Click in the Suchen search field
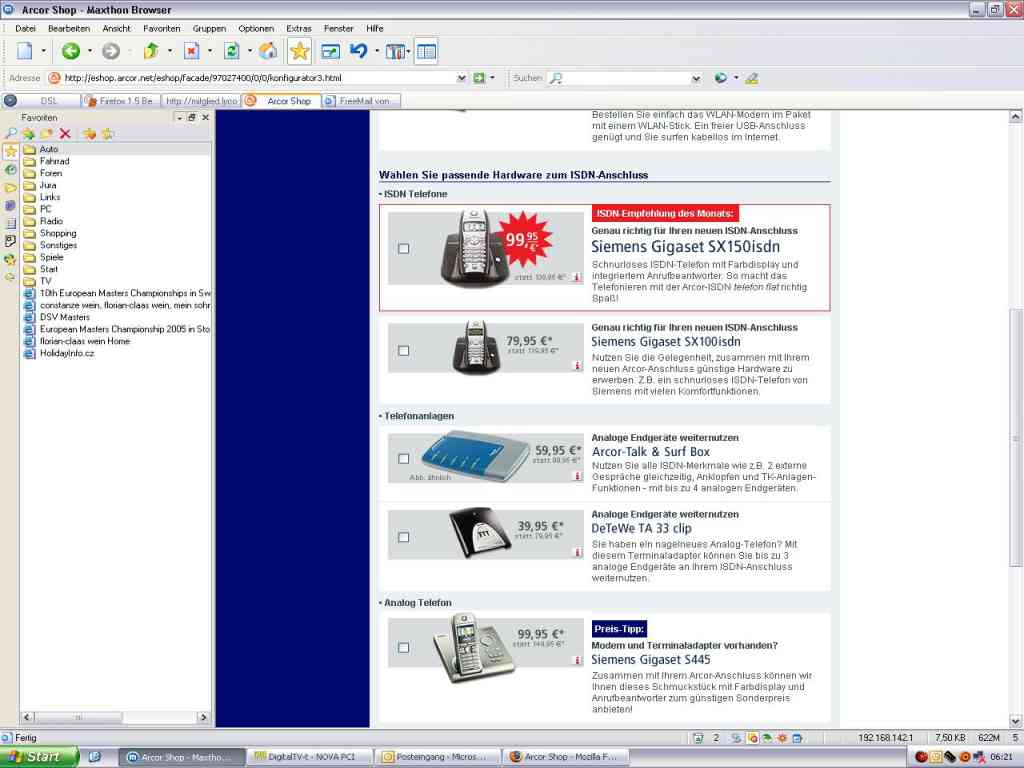This screenshot has width=1024, height=768. (626, 78)
